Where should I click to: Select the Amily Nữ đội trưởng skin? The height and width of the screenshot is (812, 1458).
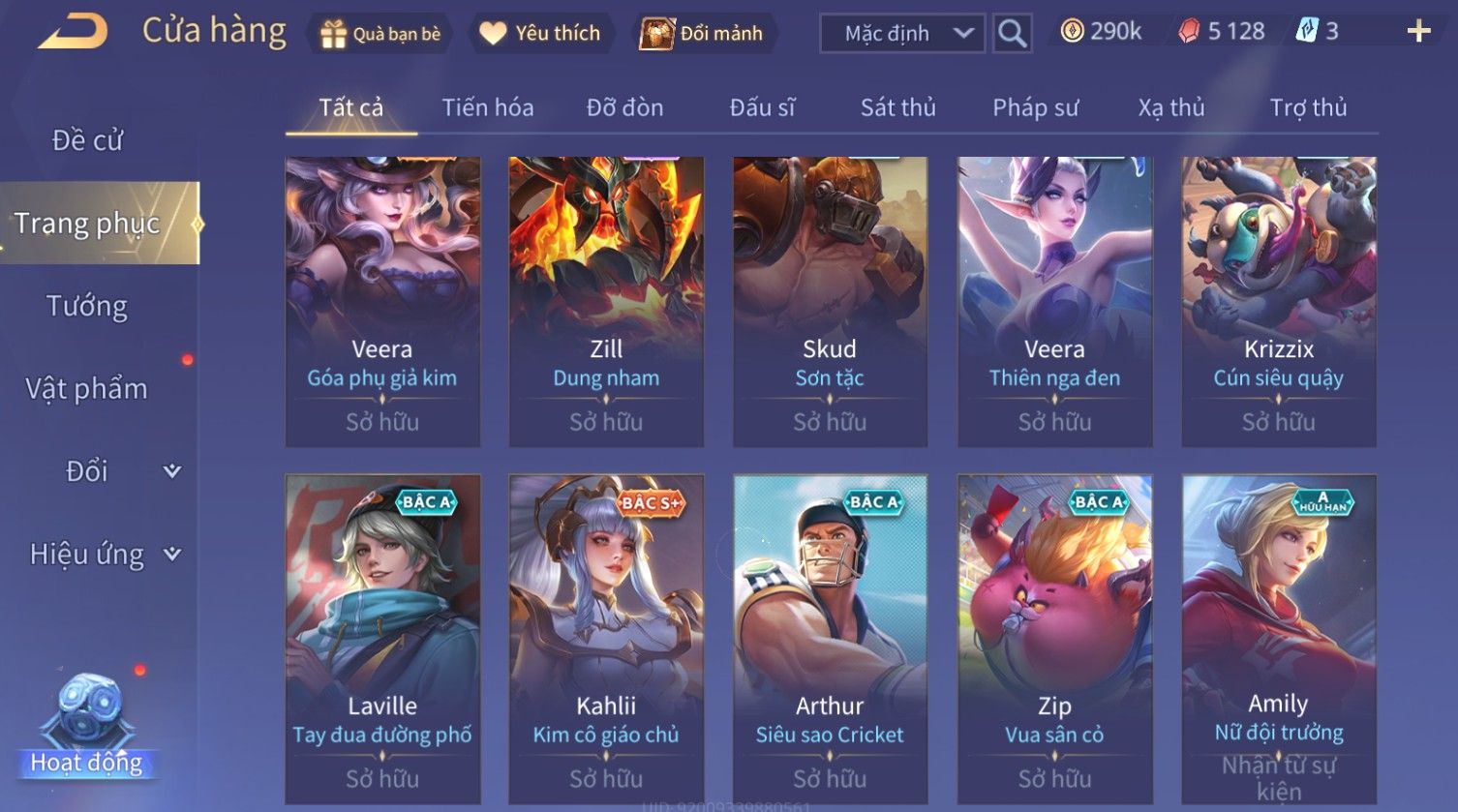click(x=1279, y=639)
